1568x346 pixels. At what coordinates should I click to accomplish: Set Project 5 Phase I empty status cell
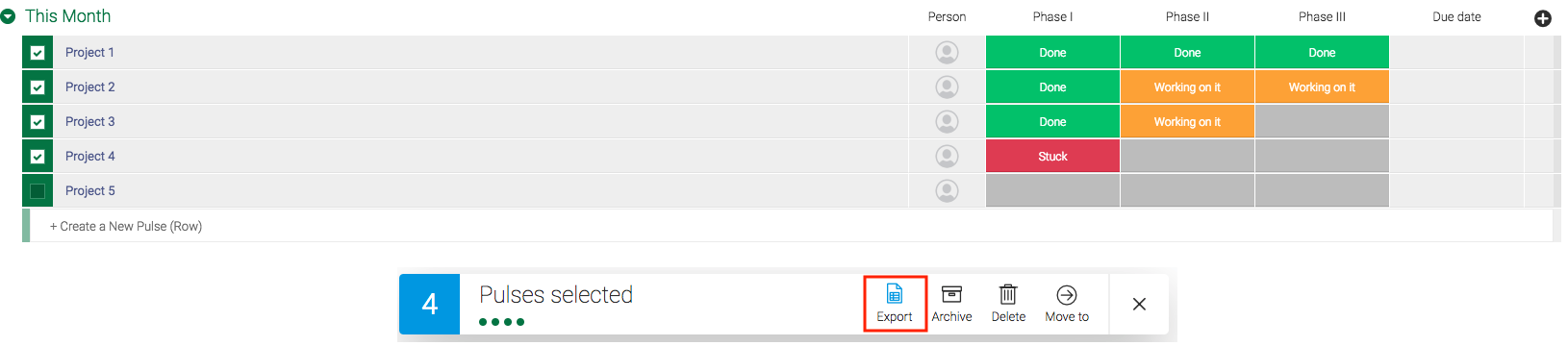click(1052, 190)
